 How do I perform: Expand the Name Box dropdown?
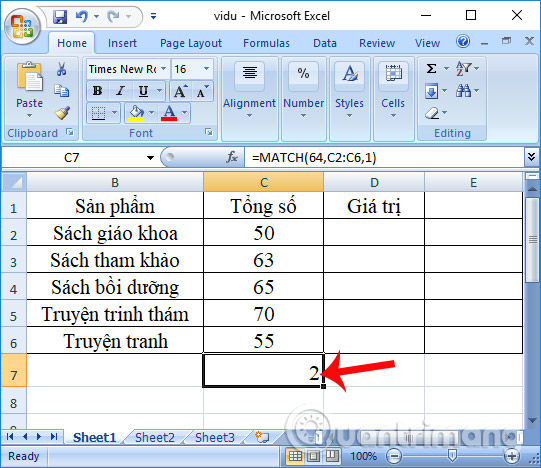[150, 158]
